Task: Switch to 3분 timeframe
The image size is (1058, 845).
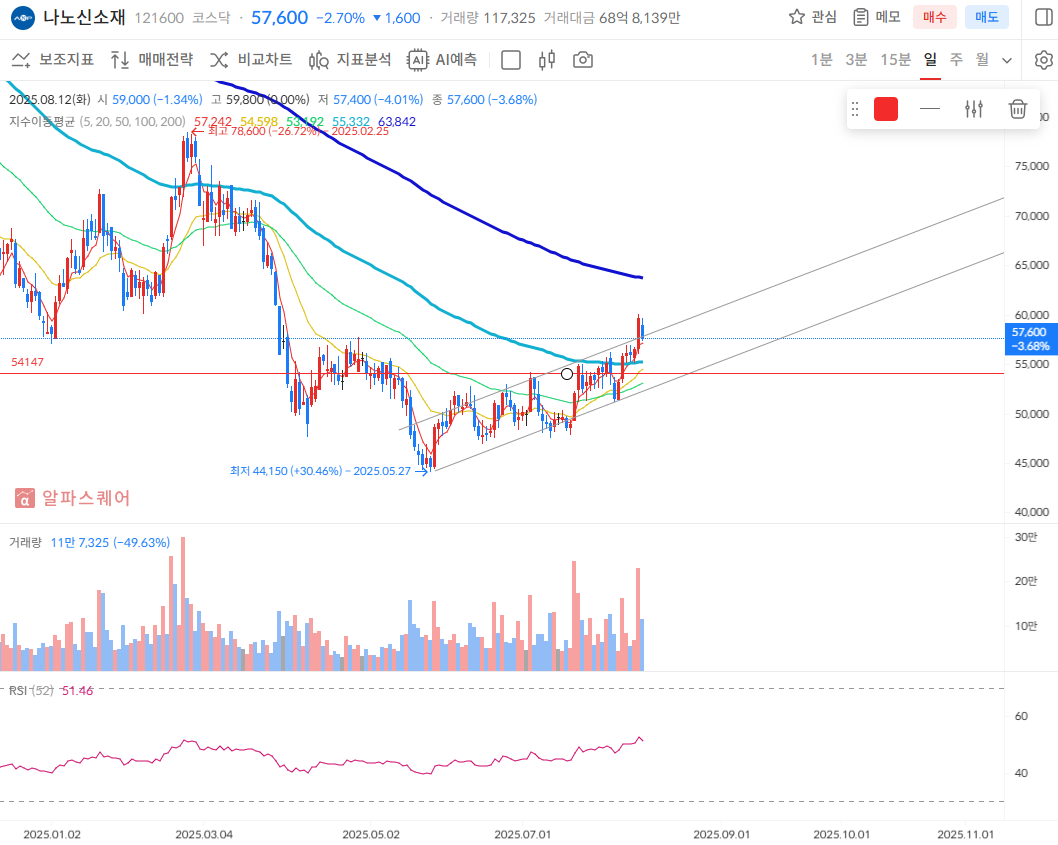Action: 856,60
